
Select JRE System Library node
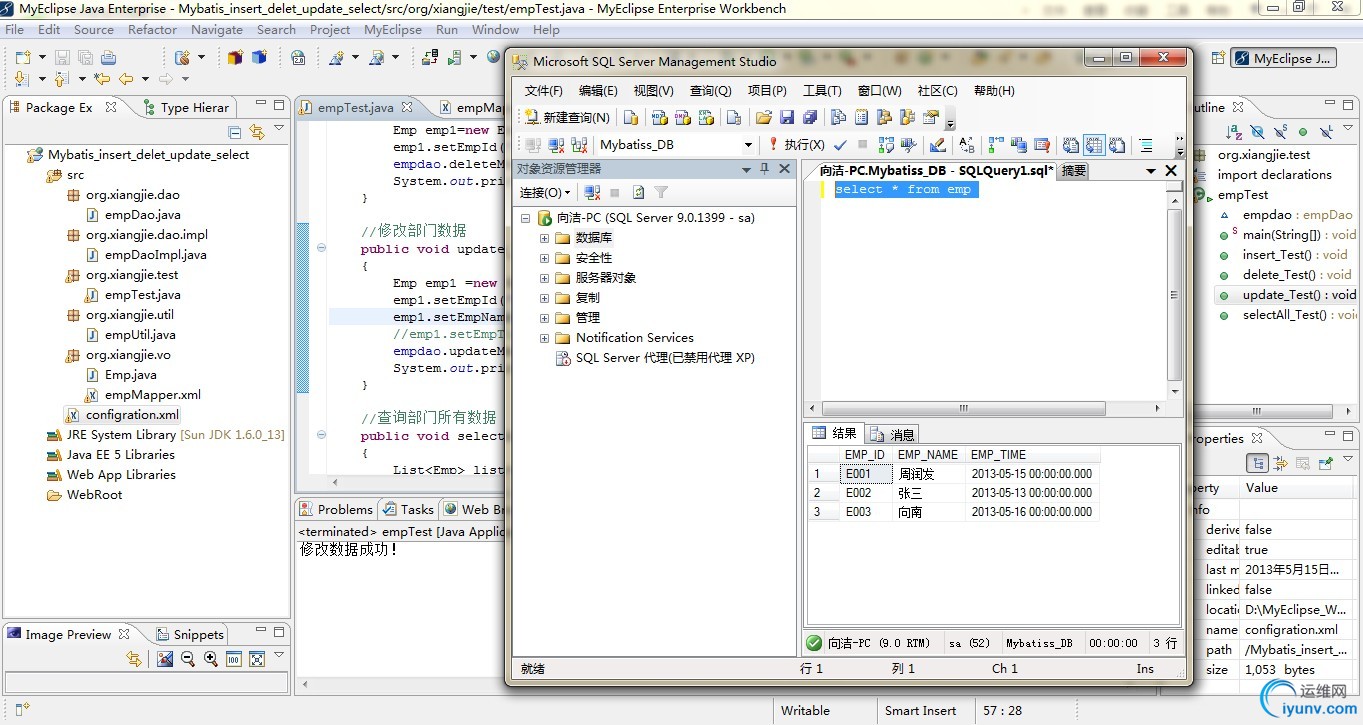(x=165, y=435)
